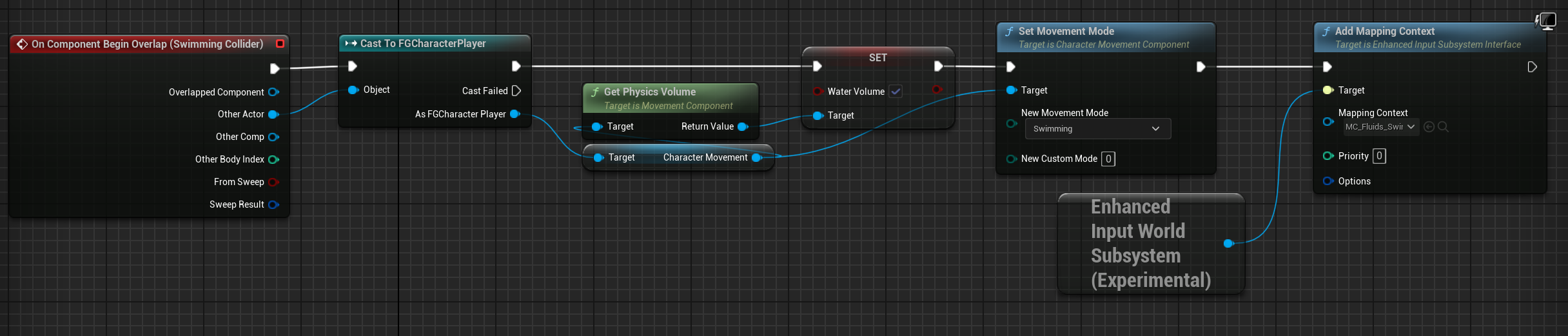Edit the Priority value field
1568x336 pixels.
click(x=1379, y=156)
